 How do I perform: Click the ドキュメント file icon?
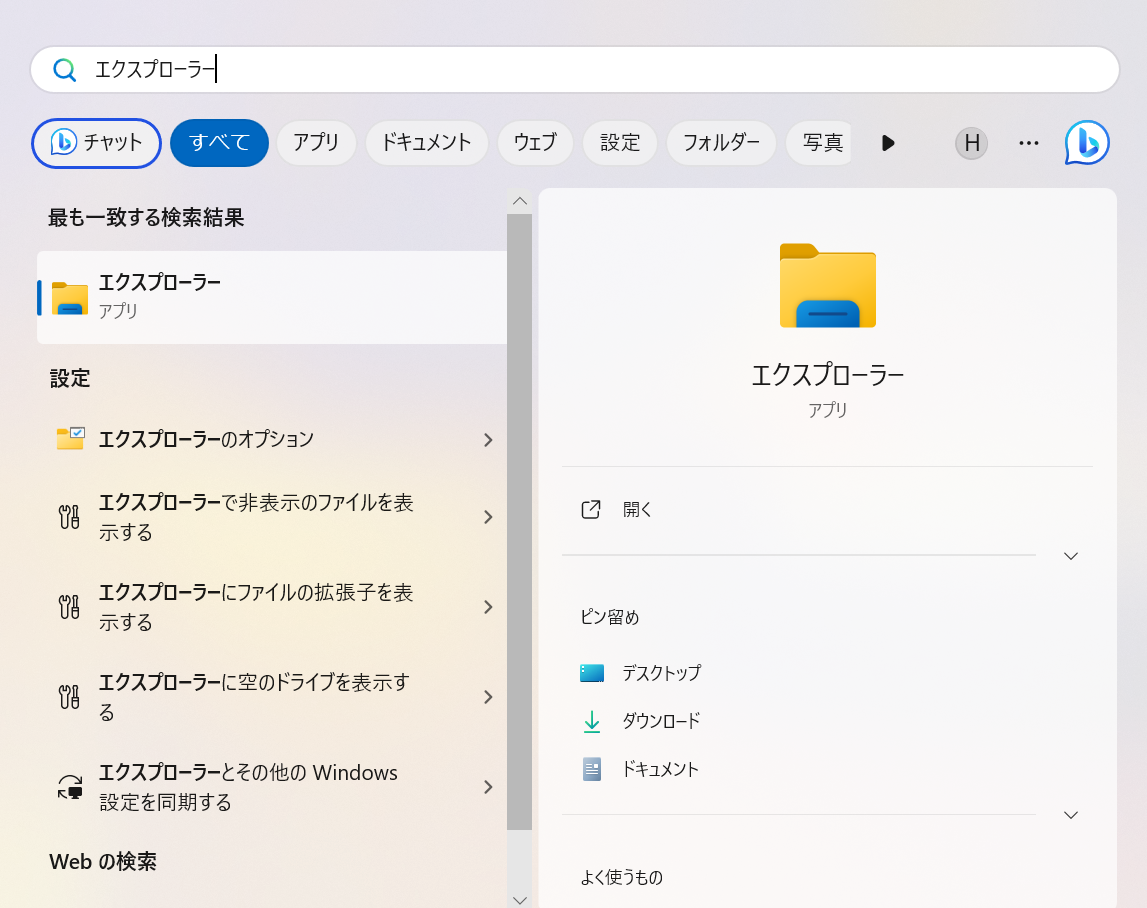pyautogui.click(x=592, y=769)
